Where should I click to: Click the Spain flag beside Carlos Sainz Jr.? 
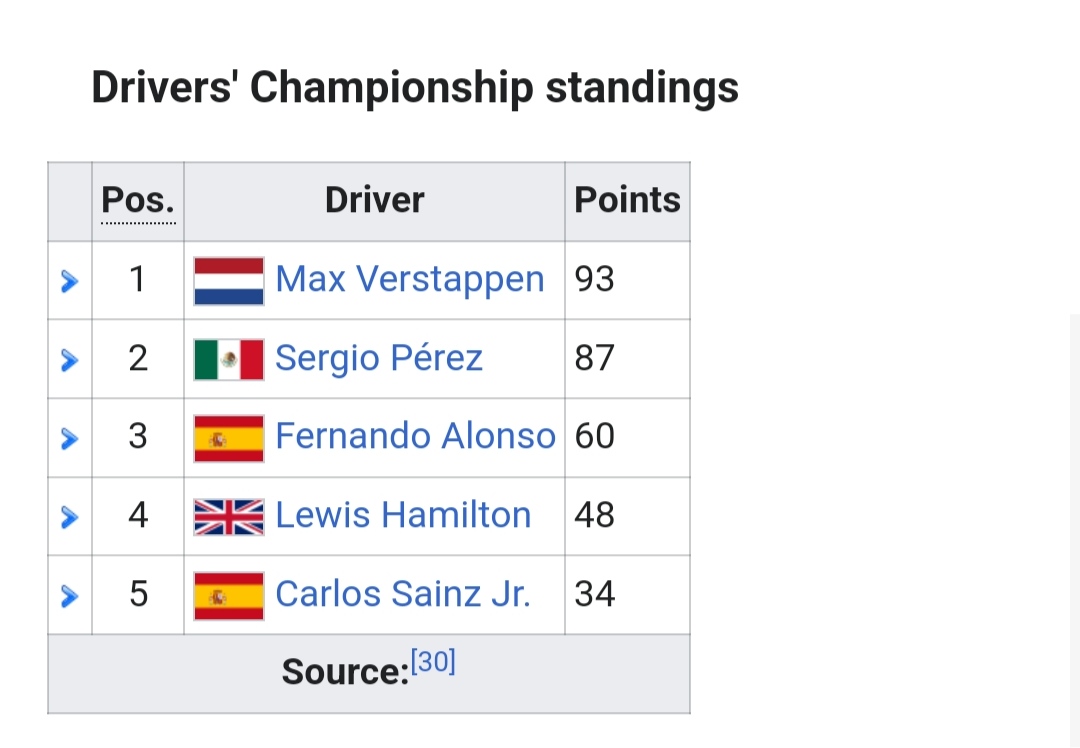point(229,595)
